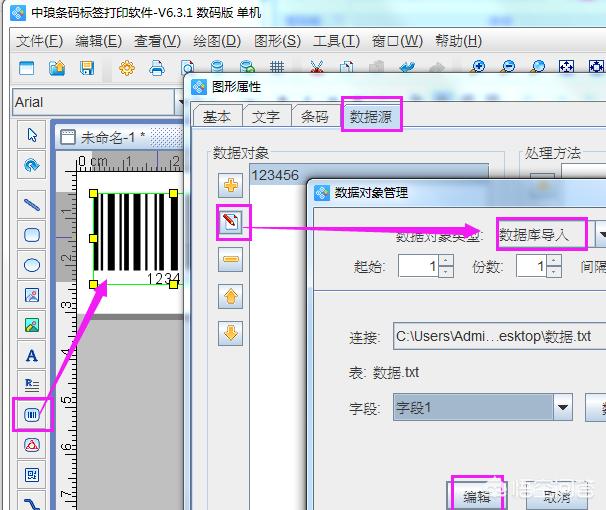Viewport: 606px width, 510px height.
Task: Select the QR code tool
Action: click(32, 475)
